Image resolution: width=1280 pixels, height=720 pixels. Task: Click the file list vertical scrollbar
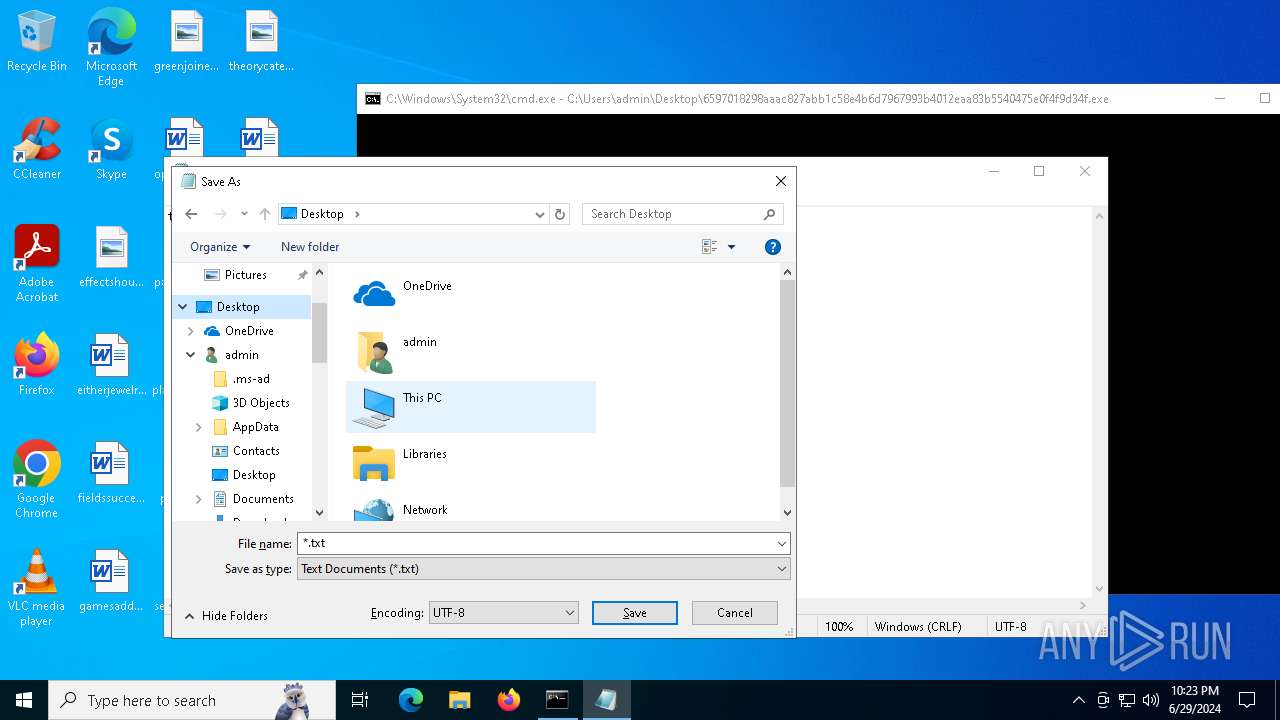[x=787, y=392]
